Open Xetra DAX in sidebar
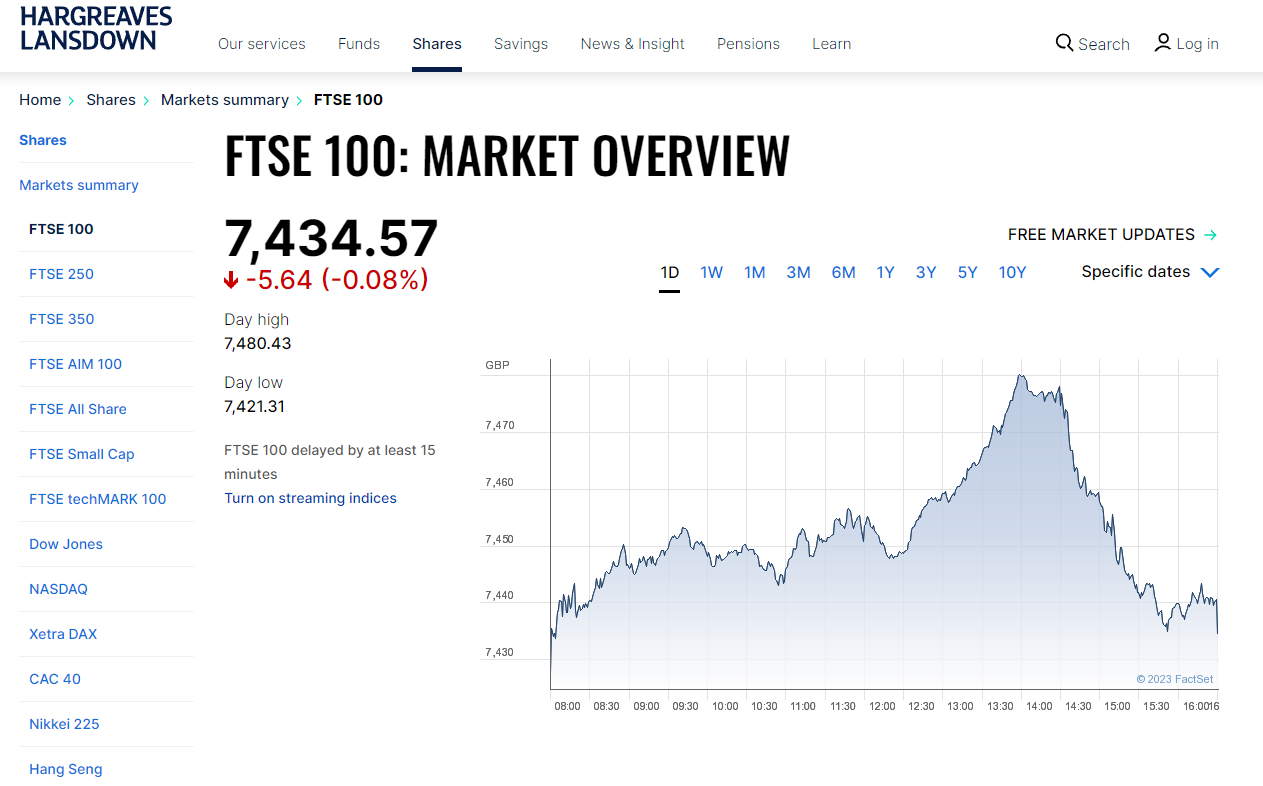1263x786 pixels. click(63, 634)
